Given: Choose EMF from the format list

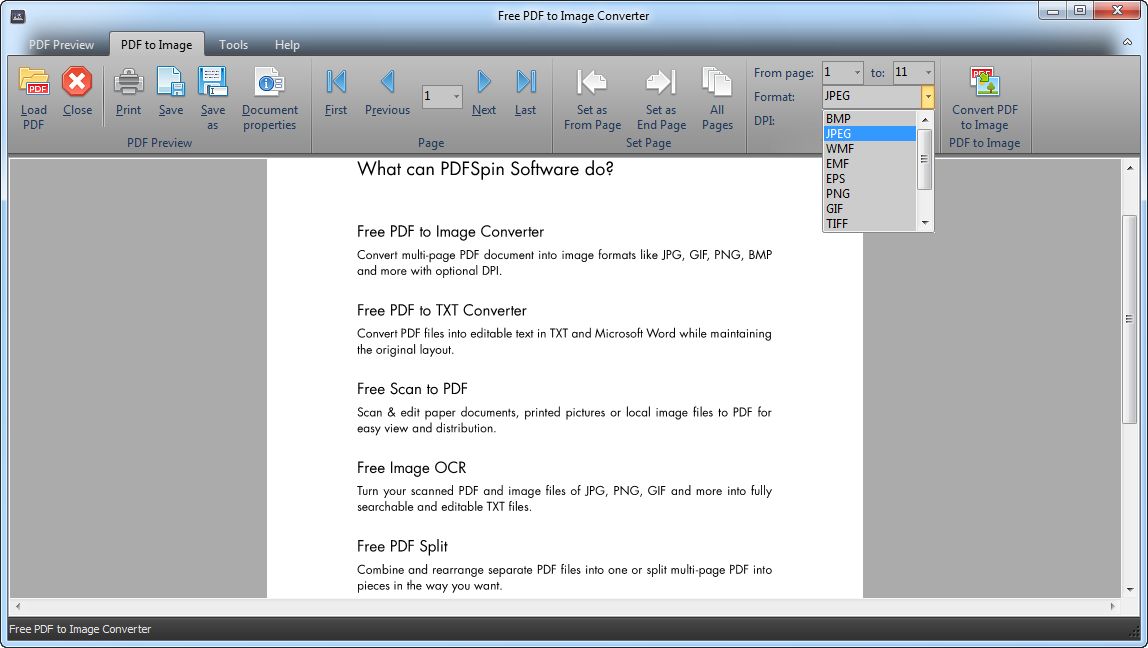Looking at the screenshot, I should point(870,164).
